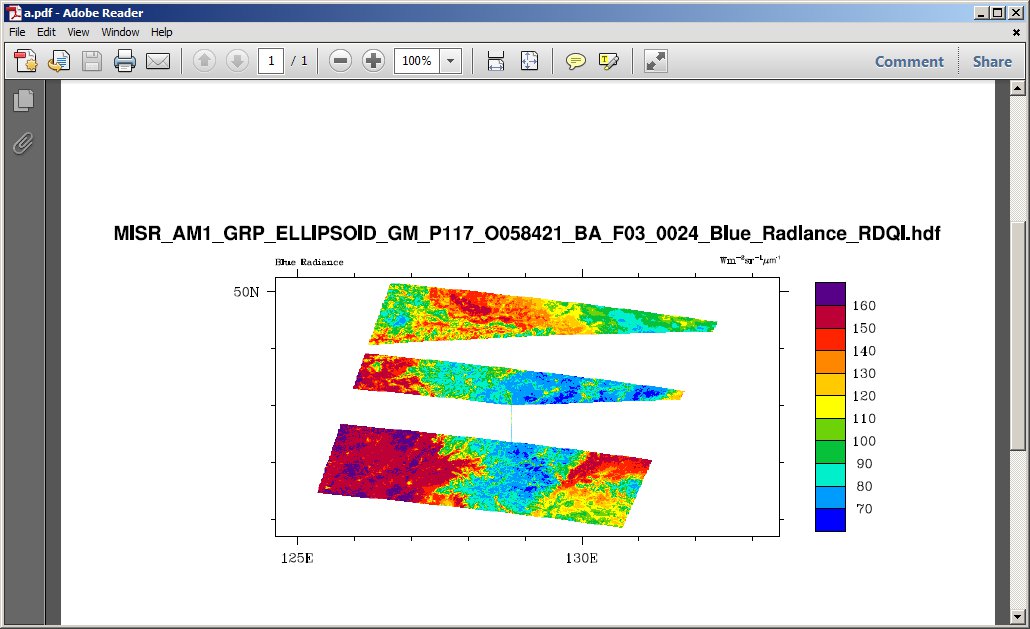Expand the zoom level dropdown arrow
This screenshot has width=1030, height=629.
click(450, 61)
